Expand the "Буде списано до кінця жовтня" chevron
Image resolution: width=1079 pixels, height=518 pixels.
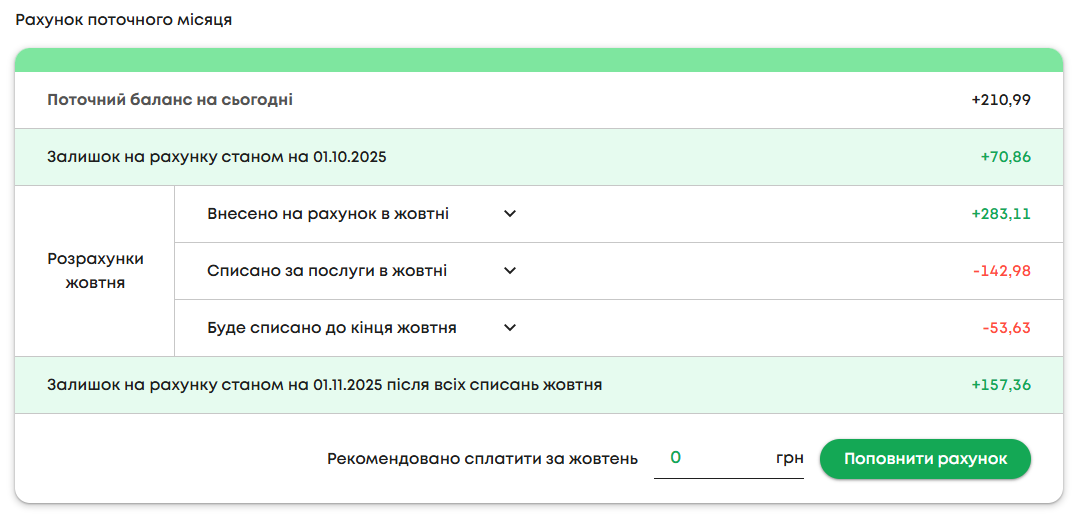[x=510, y=328]
